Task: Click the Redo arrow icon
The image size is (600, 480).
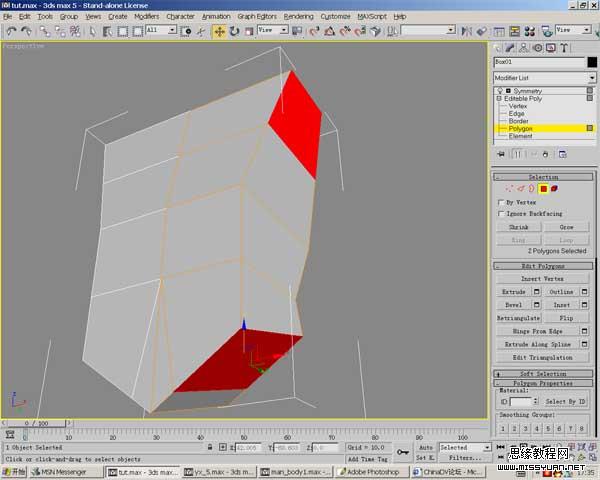Action: coord(26,31)
